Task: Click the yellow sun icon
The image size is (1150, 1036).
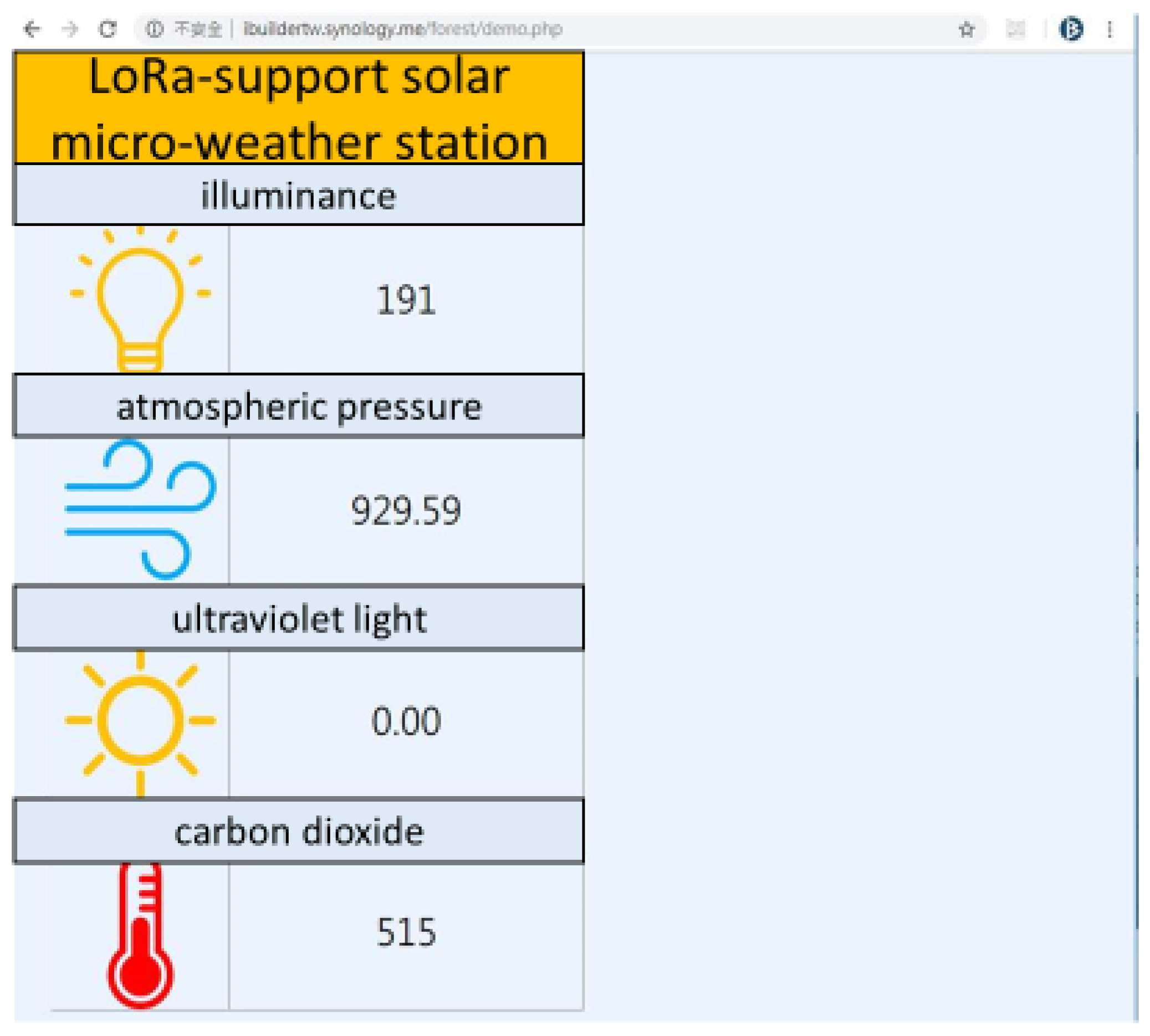Action: [140, 721]
